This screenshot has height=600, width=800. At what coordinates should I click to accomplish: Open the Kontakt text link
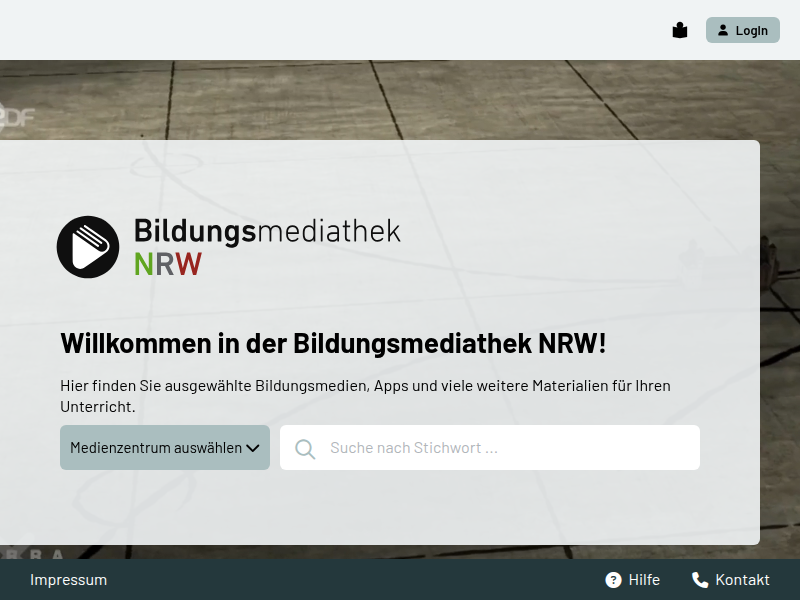pos(742,580)
